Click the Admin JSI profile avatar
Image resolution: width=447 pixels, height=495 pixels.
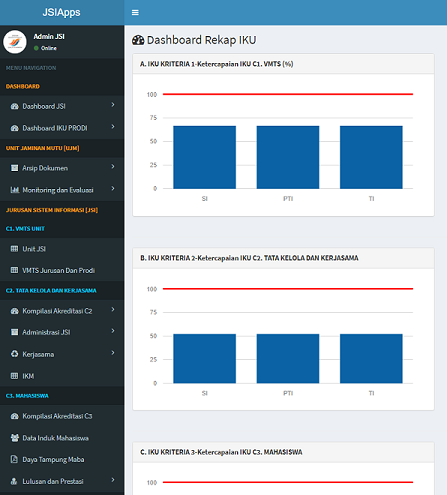coord(15,42)
